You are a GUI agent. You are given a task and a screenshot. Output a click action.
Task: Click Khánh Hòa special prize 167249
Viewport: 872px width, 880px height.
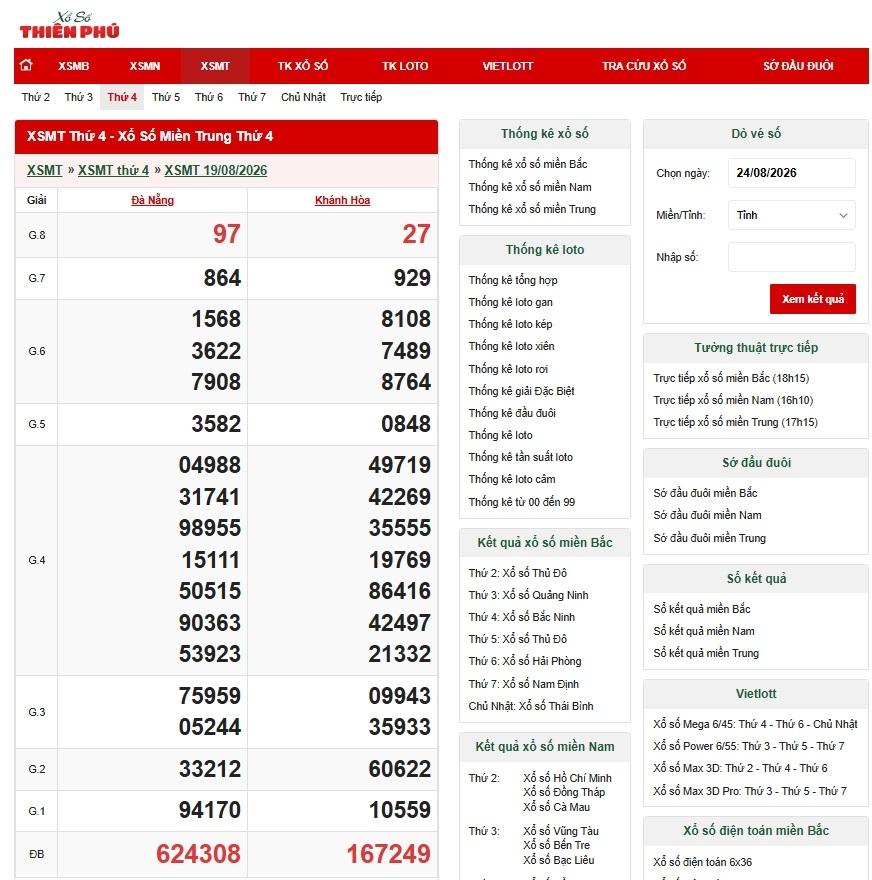point(388,854)
